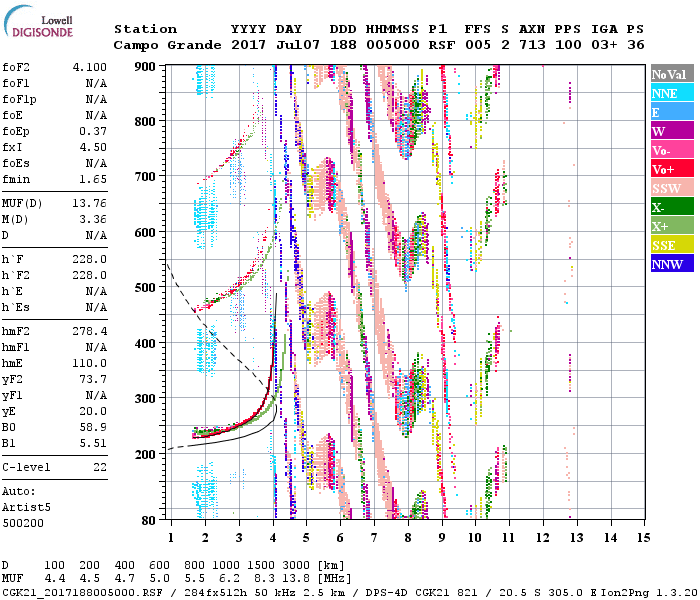
Task: Select the NoVal gray legend swatch
Action: pos(671,74)
